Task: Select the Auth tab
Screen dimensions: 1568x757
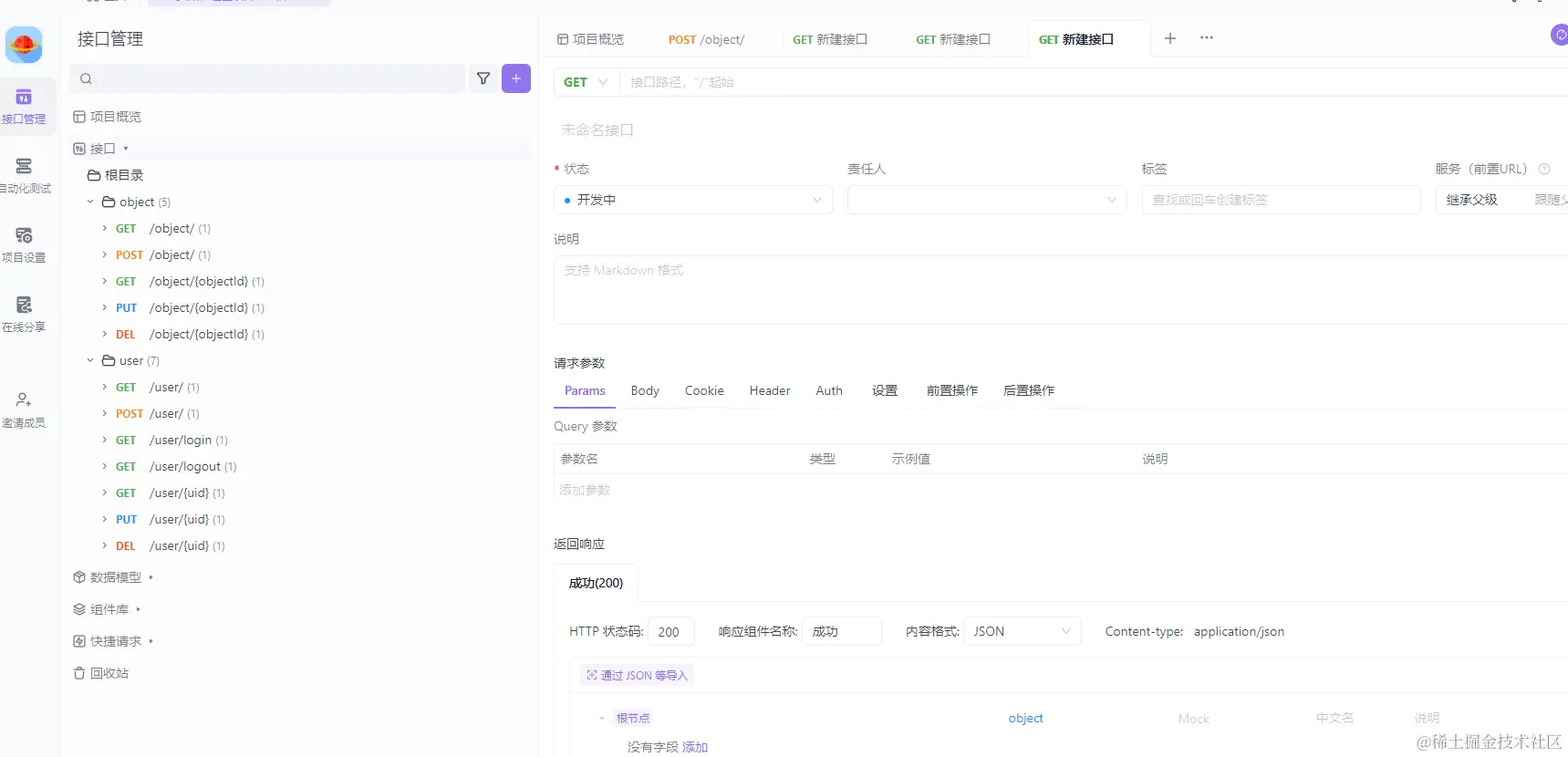Action: [829, 390]
